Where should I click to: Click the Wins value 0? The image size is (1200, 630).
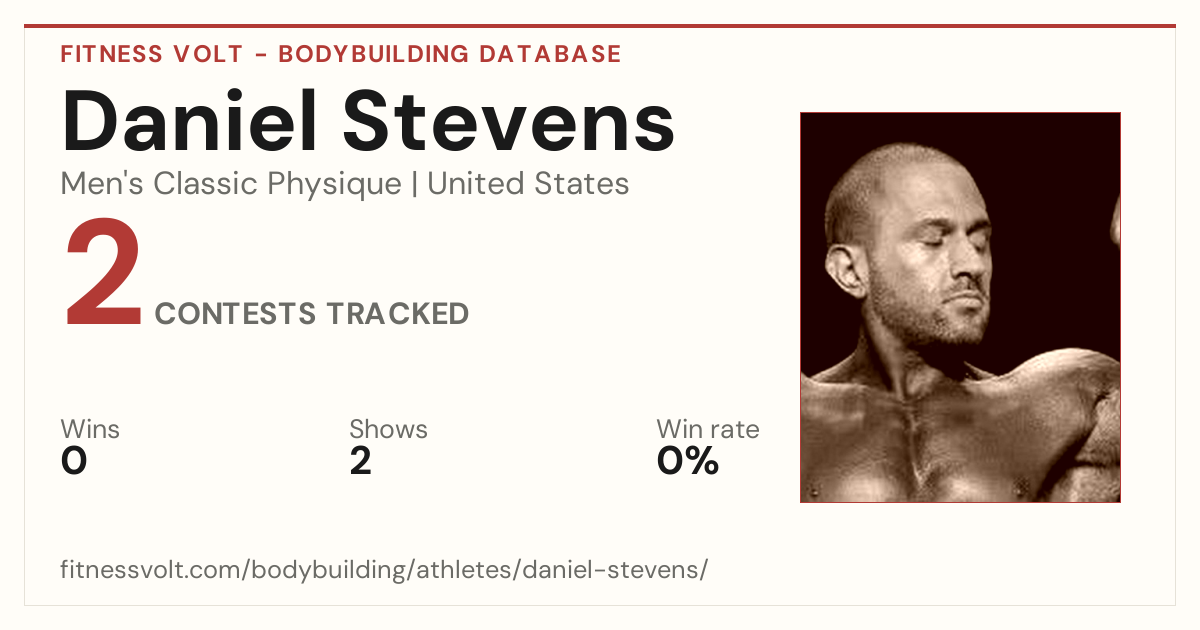click(74, 461)
